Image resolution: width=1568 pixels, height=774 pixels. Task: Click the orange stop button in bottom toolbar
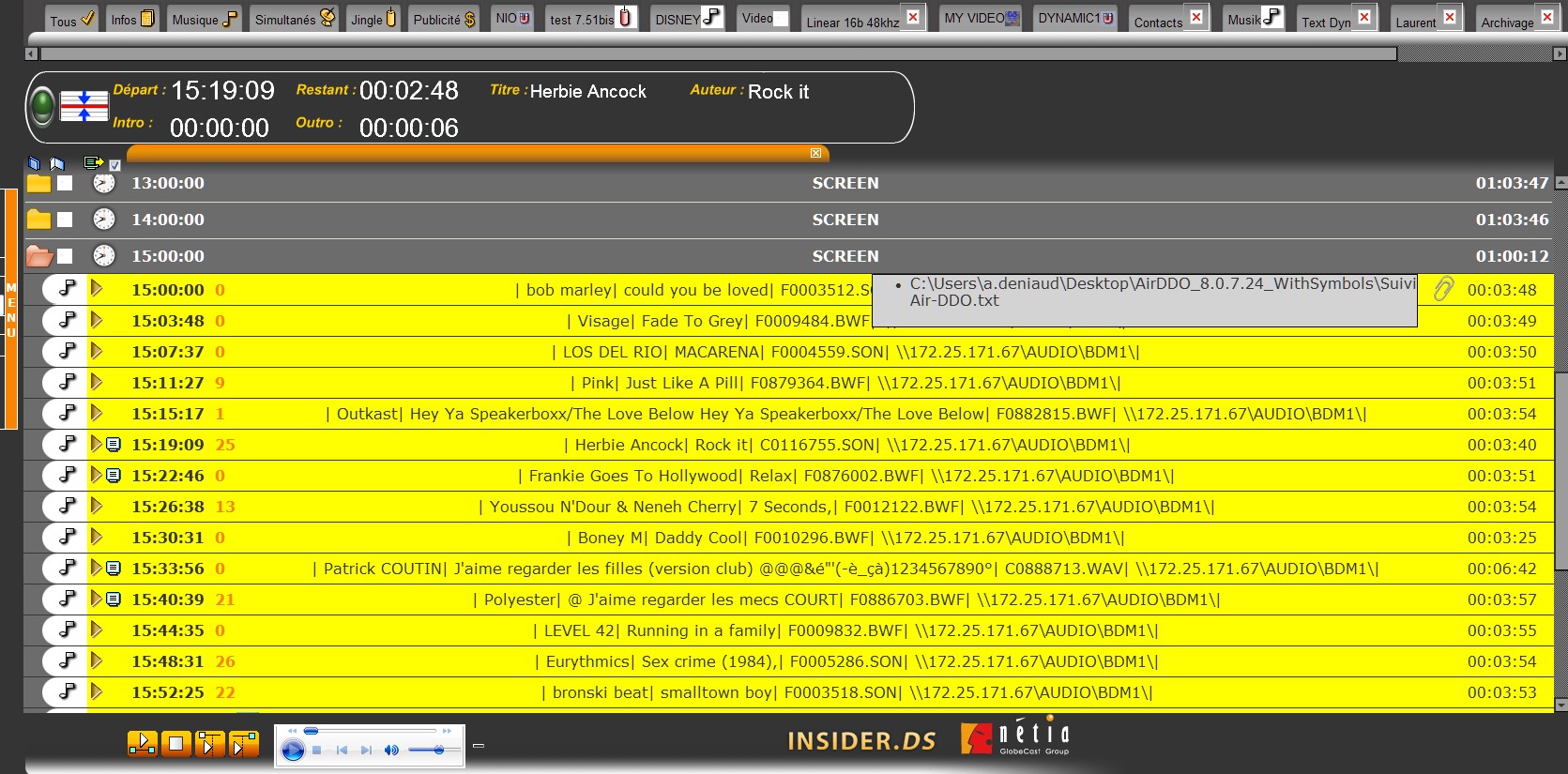pyautogui.click(x=175, y=744)
